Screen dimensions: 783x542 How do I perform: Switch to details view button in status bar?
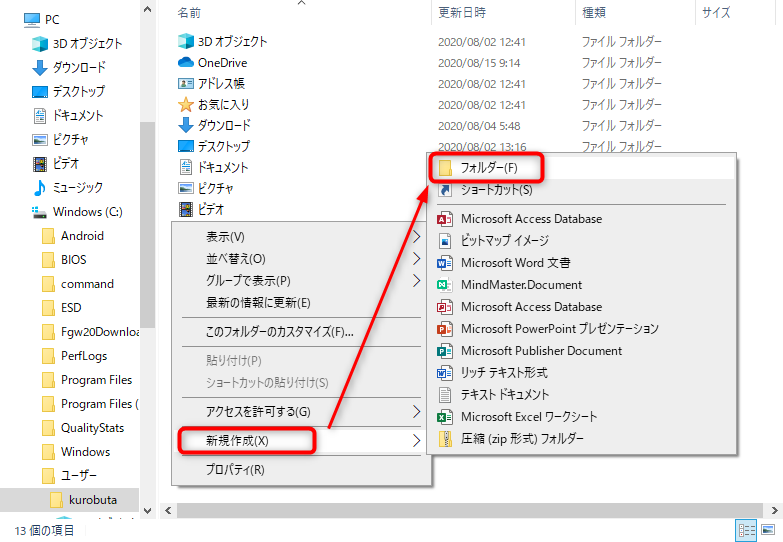(x=747, y=531)
